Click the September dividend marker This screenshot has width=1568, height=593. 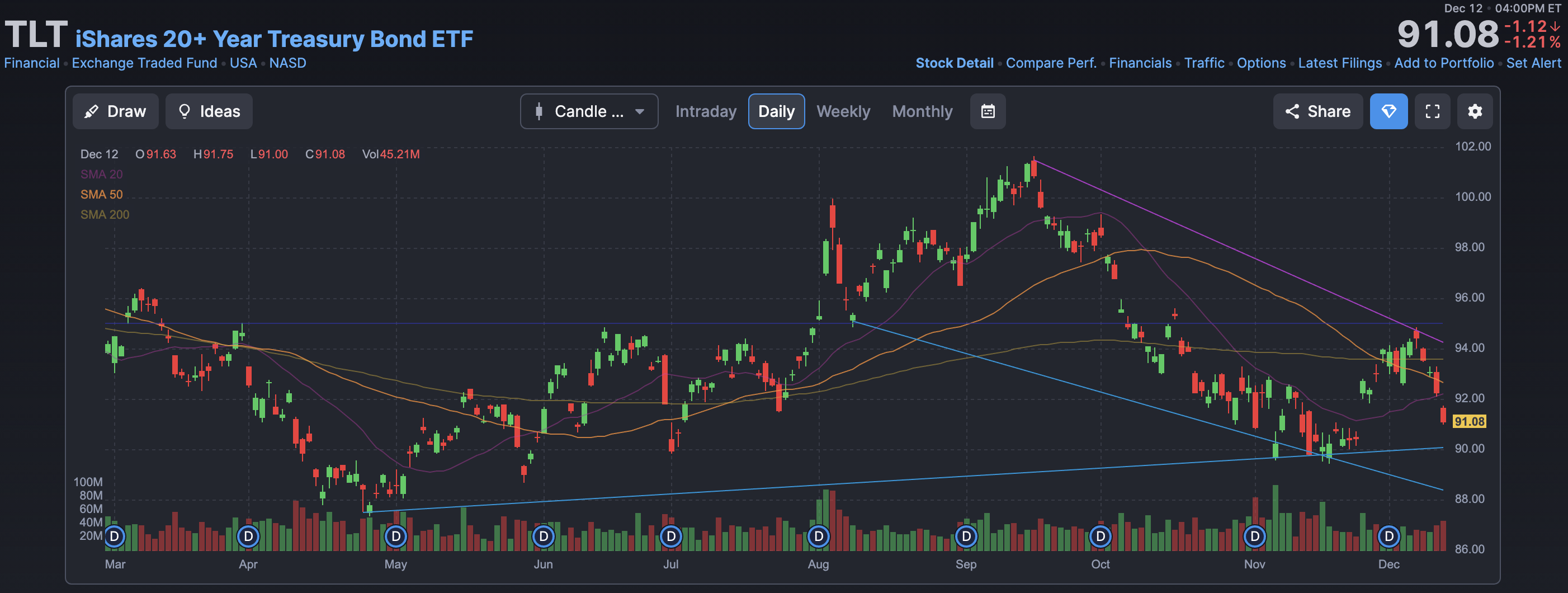click(966, 536)
